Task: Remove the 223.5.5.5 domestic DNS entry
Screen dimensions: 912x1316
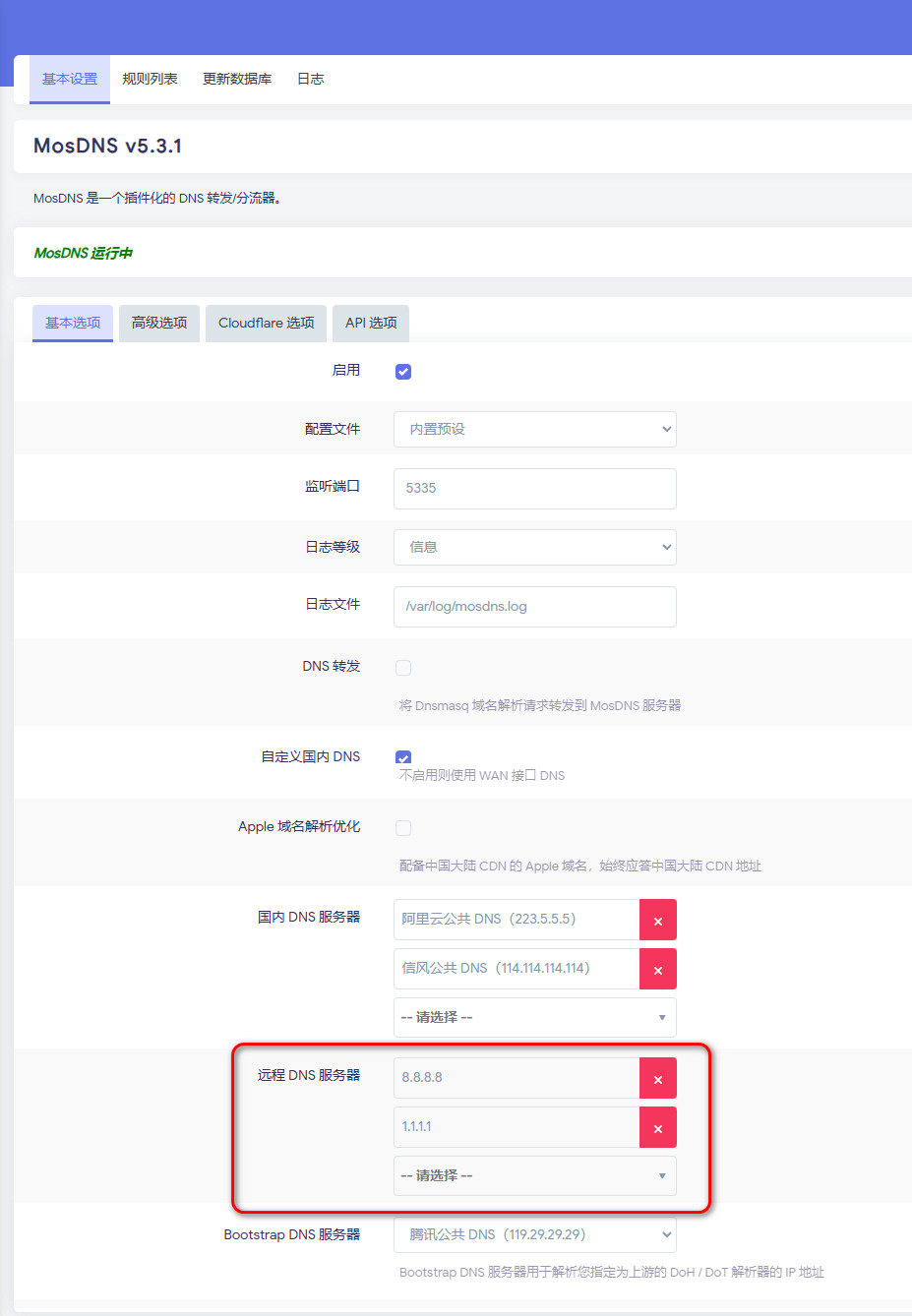Action: [658, 920]
